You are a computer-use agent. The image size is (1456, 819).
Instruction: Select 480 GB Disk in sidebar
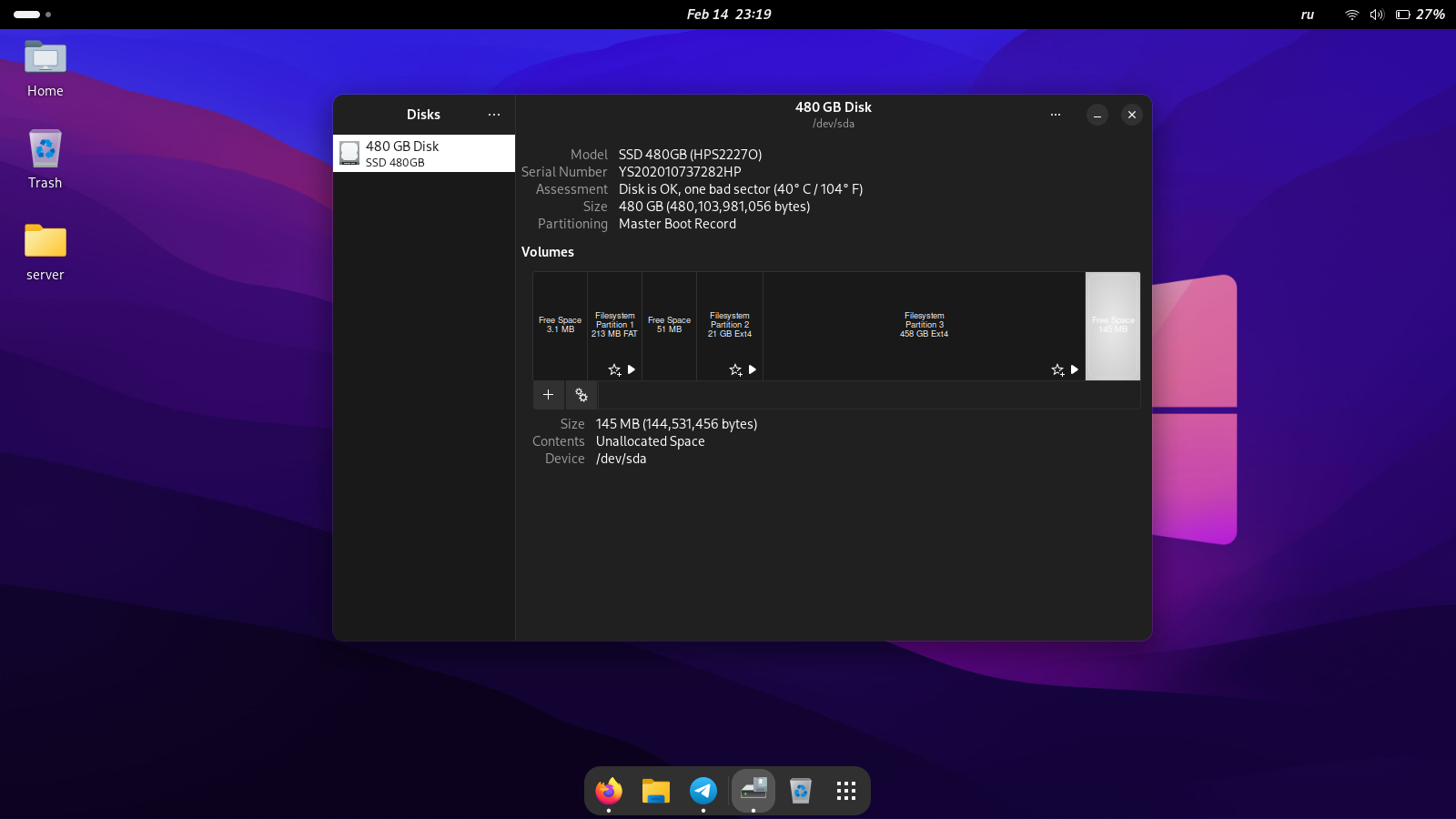(x=424, y=154)
